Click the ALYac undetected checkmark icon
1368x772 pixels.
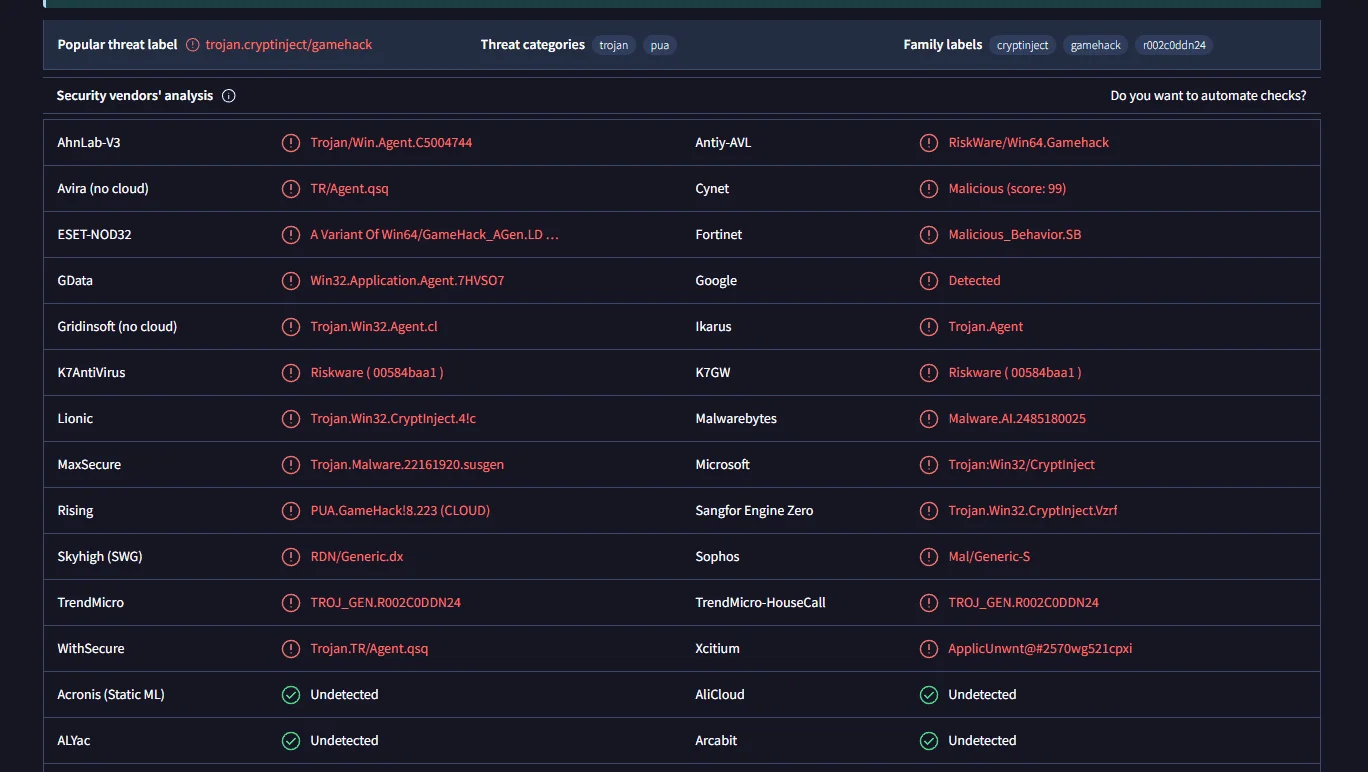pyautogui.click(x=291, y=741)
